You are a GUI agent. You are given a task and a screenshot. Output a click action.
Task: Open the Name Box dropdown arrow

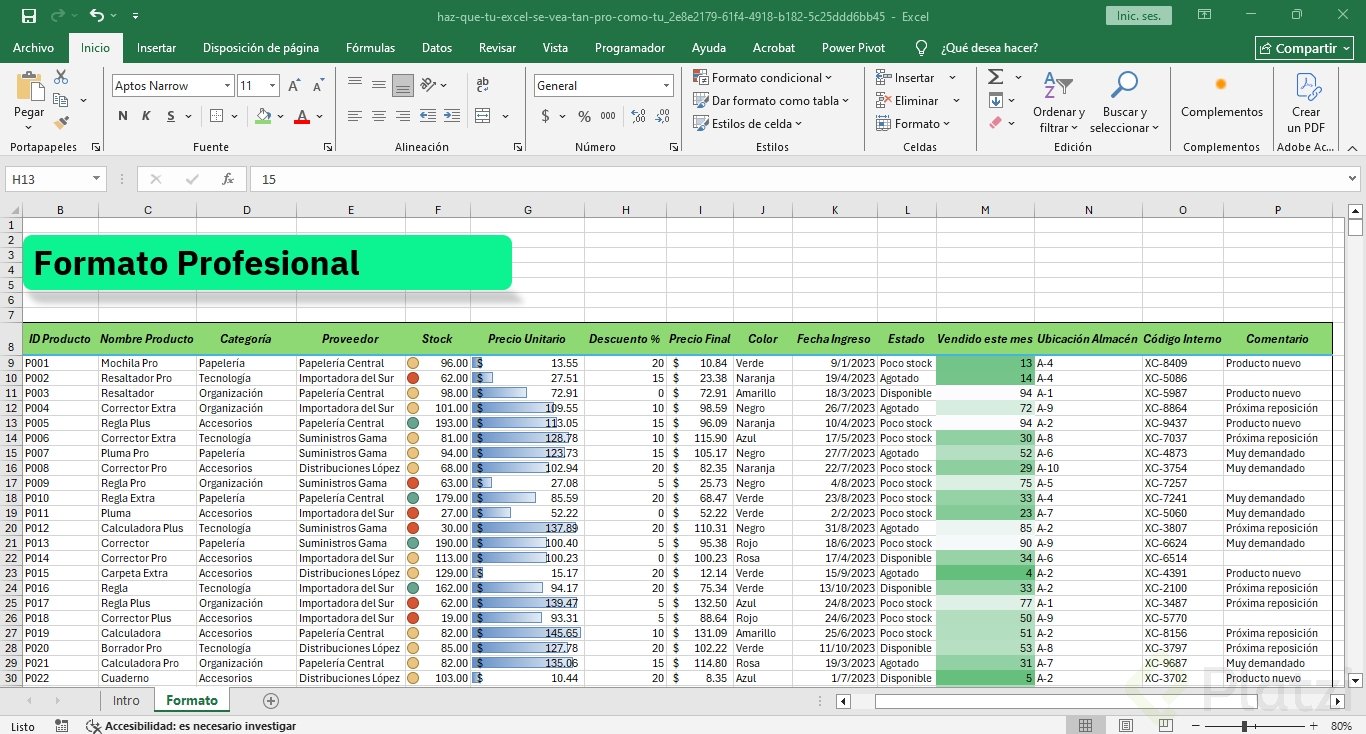point(97,179)
